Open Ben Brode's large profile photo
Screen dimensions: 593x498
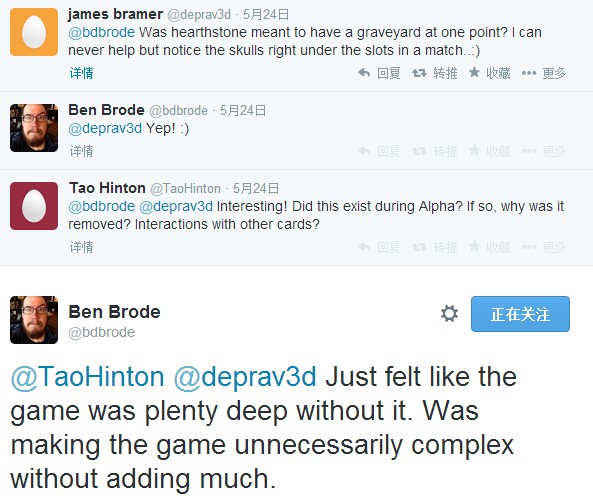34,320
